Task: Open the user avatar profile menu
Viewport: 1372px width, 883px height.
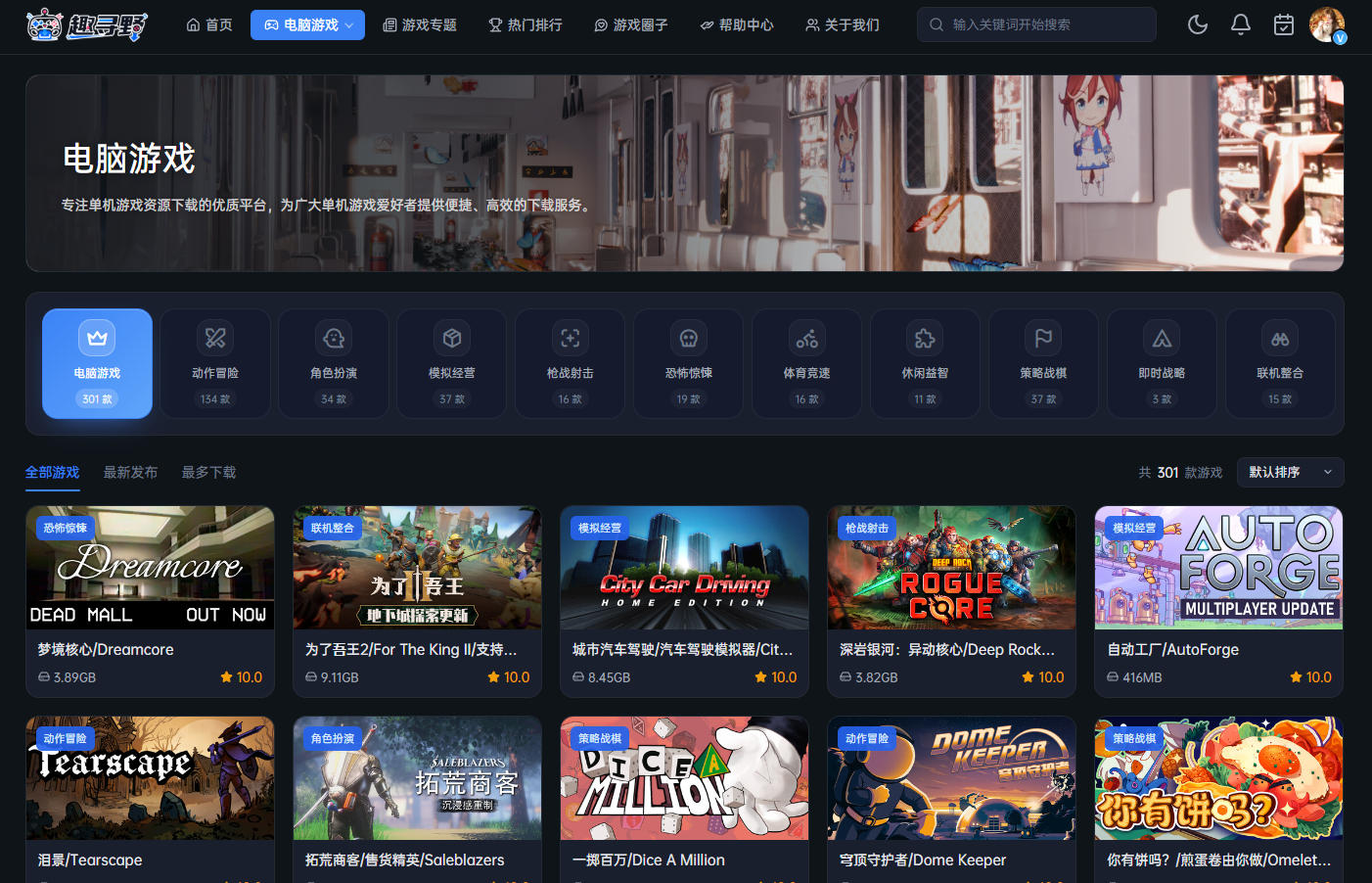Action: 1327,24
